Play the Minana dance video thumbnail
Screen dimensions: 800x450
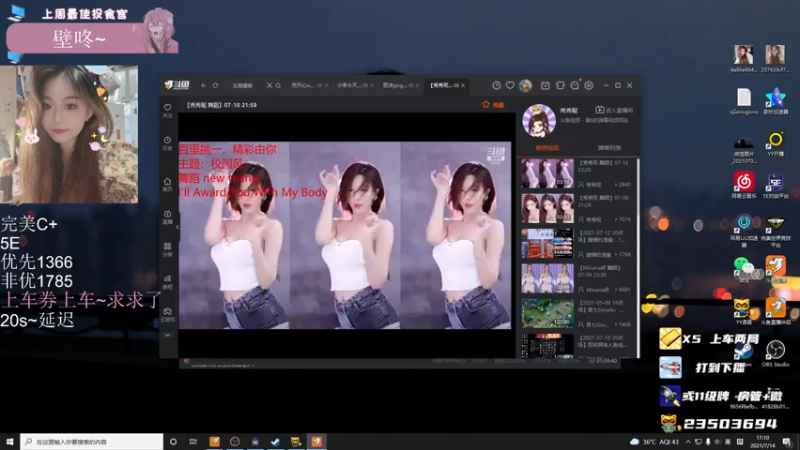(547, 278)
